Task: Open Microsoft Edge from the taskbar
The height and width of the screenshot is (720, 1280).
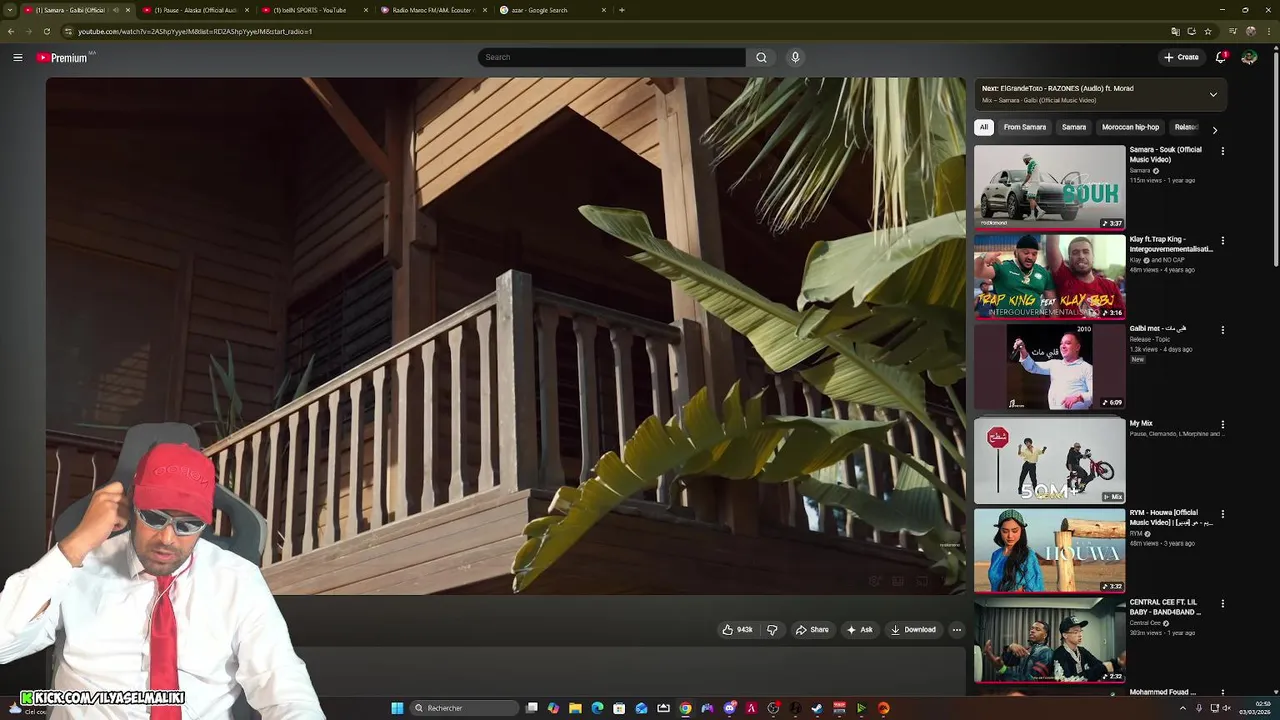Action: pyautogui.click(x=597, y=708)
